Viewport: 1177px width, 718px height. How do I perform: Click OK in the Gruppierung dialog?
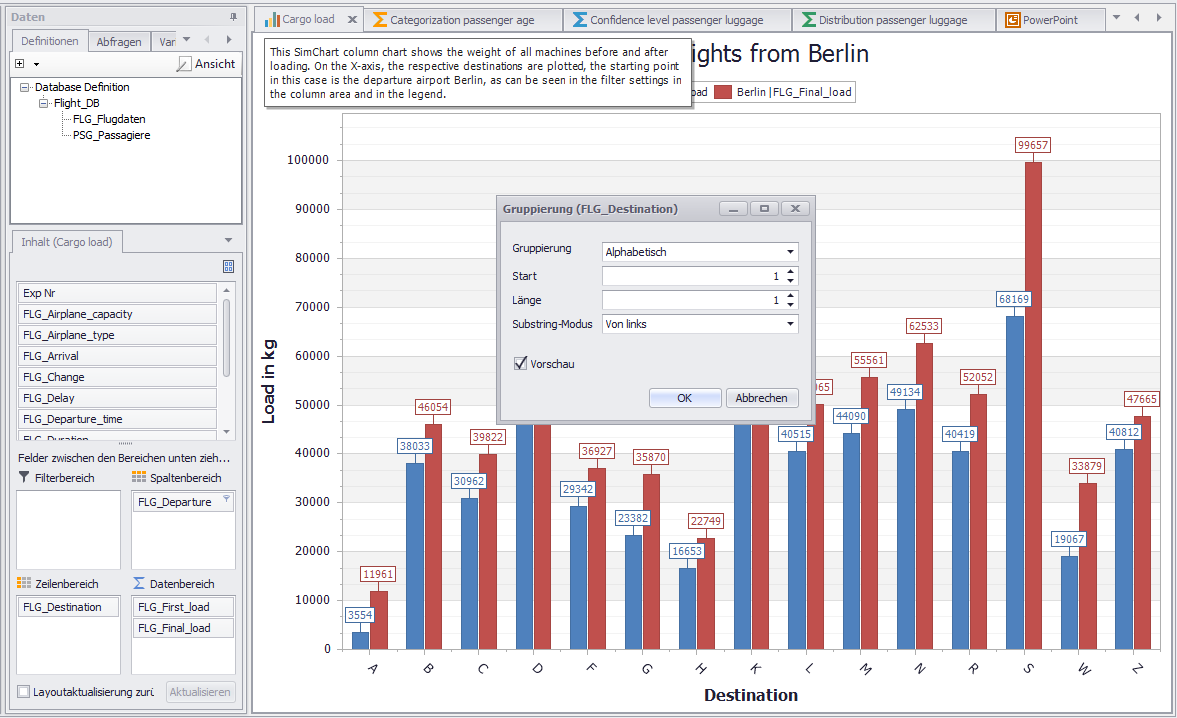point(684,398)
